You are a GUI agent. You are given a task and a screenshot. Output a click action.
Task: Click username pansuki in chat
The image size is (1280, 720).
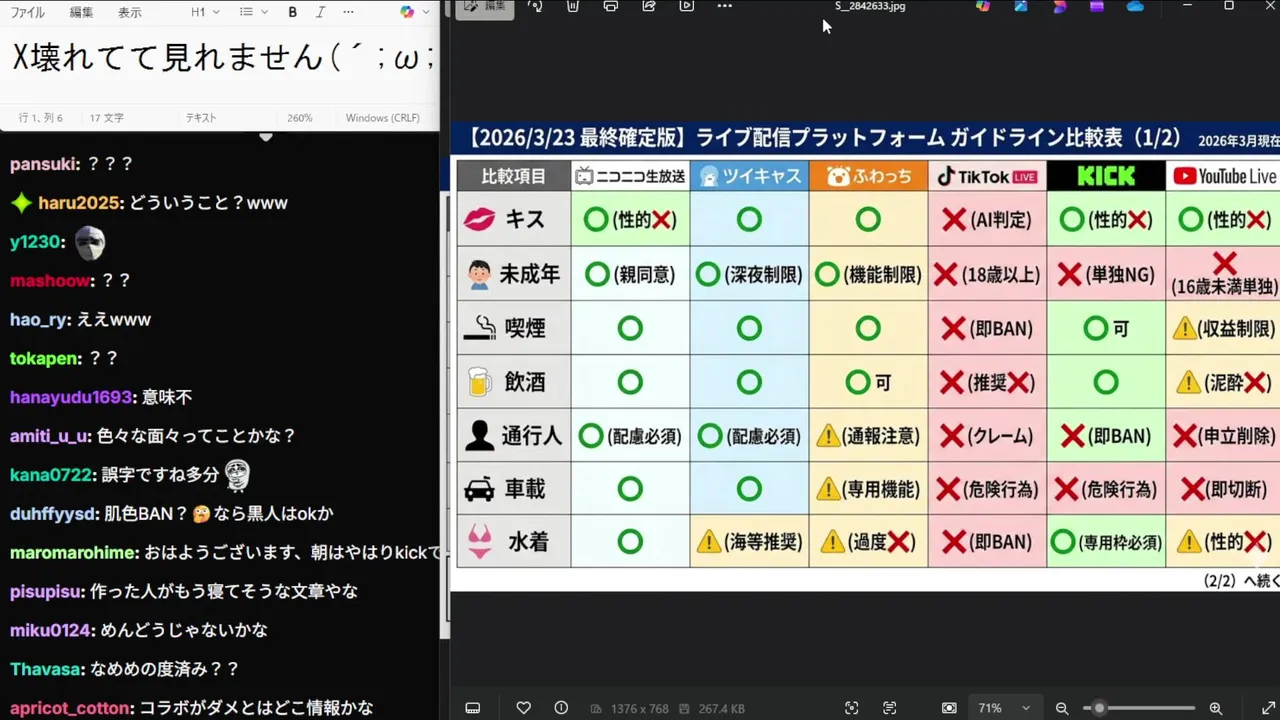[44, 164]
